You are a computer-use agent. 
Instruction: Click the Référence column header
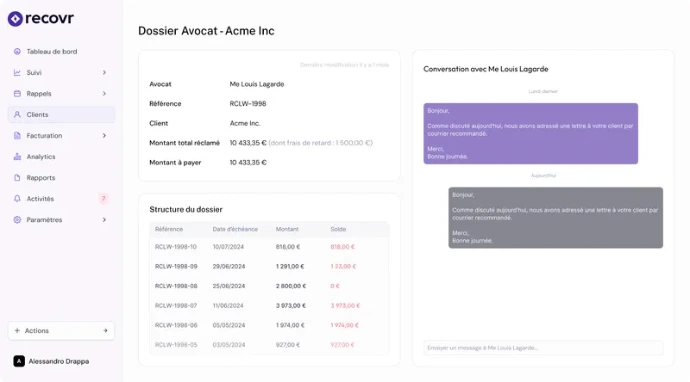(169, 229)
